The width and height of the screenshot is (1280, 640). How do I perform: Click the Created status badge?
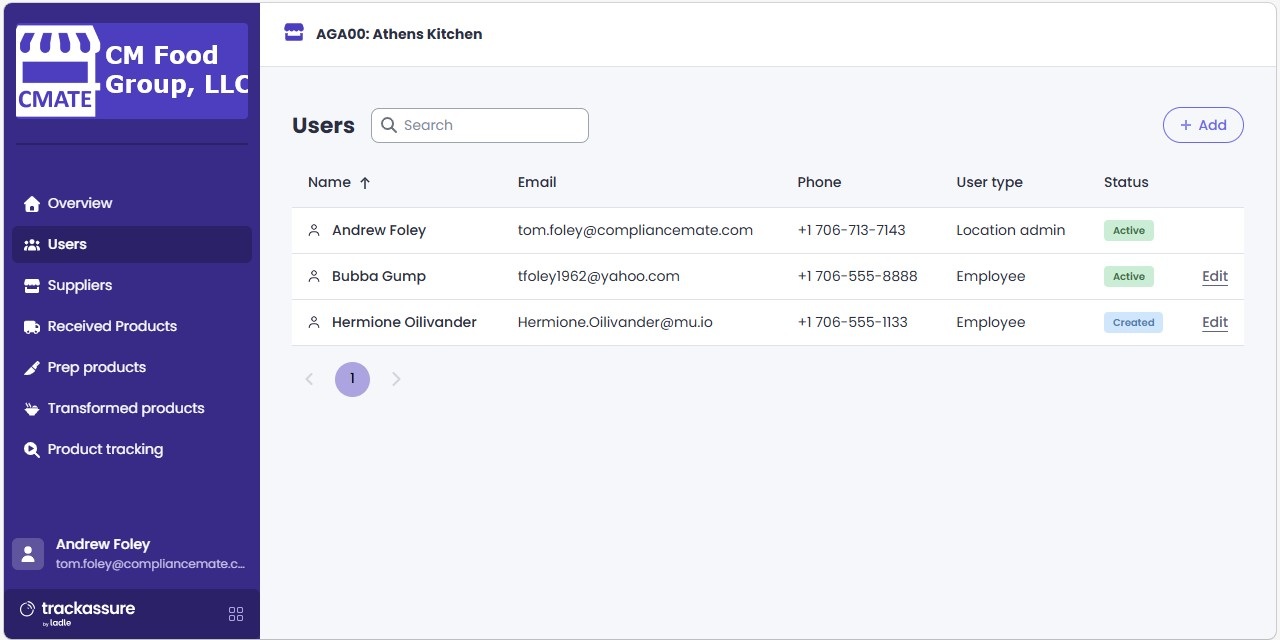point(1133,322)
